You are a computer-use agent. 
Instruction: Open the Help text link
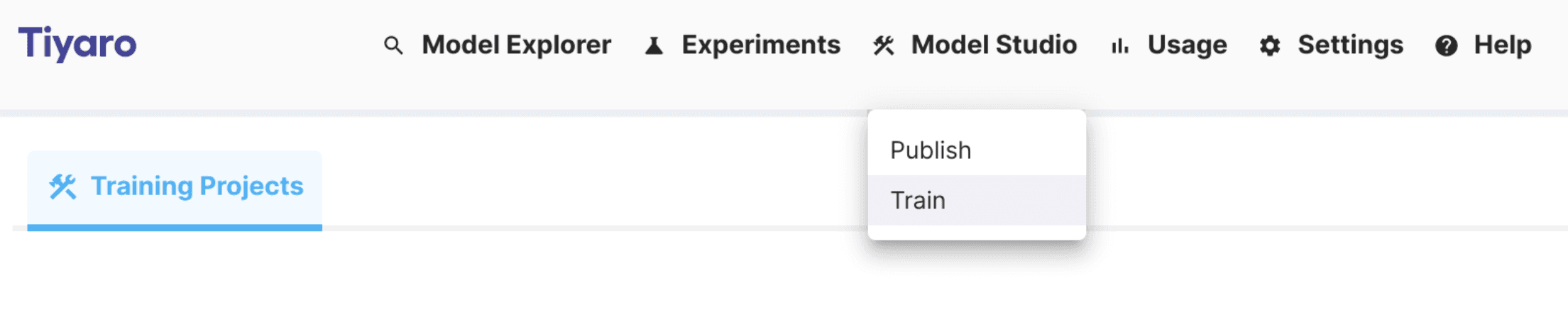pyautogui.click(x=1502, y=45)
